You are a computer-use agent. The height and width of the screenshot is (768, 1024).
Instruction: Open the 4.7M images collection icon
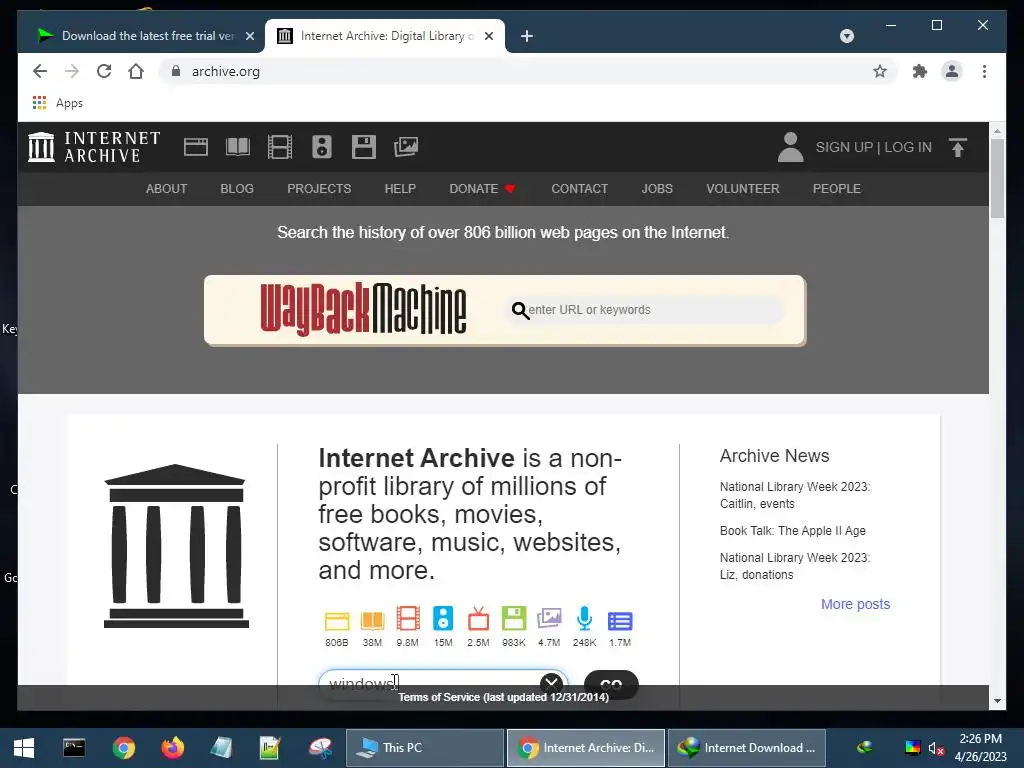pos(549,618)
